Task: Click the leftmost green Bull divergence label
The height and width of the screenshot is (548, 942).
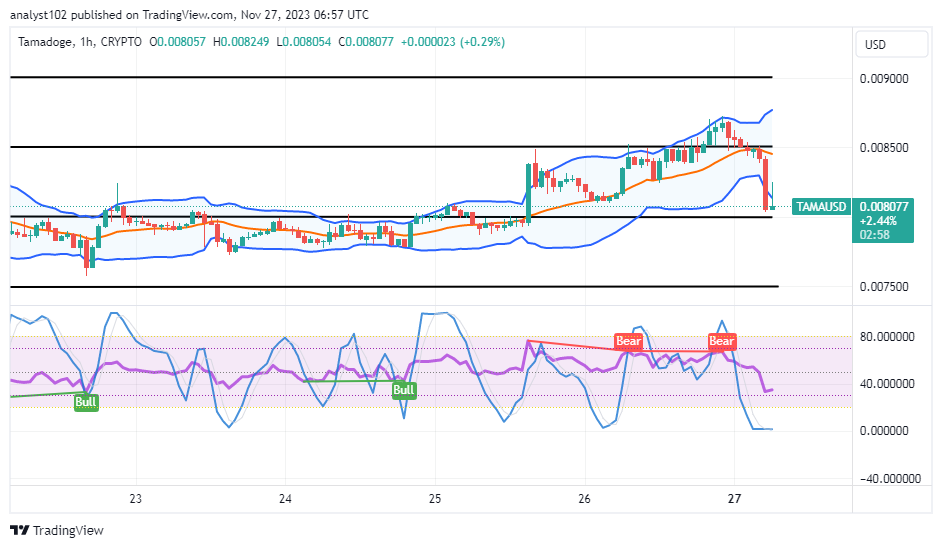Action: [x=87, y=402]
